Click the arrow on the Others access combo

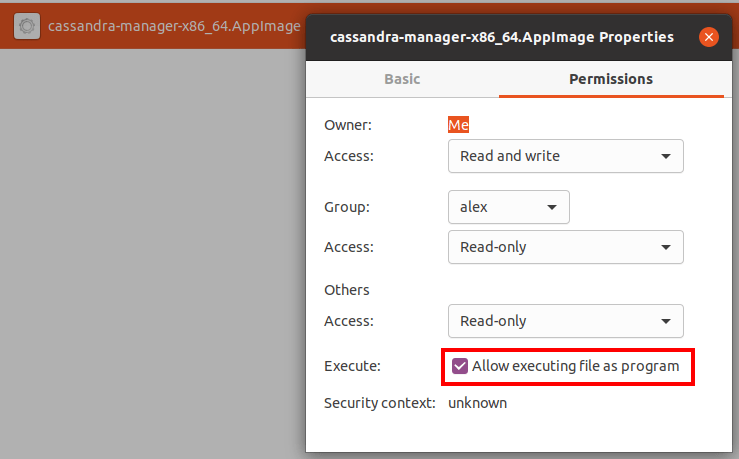pos(666,321)
